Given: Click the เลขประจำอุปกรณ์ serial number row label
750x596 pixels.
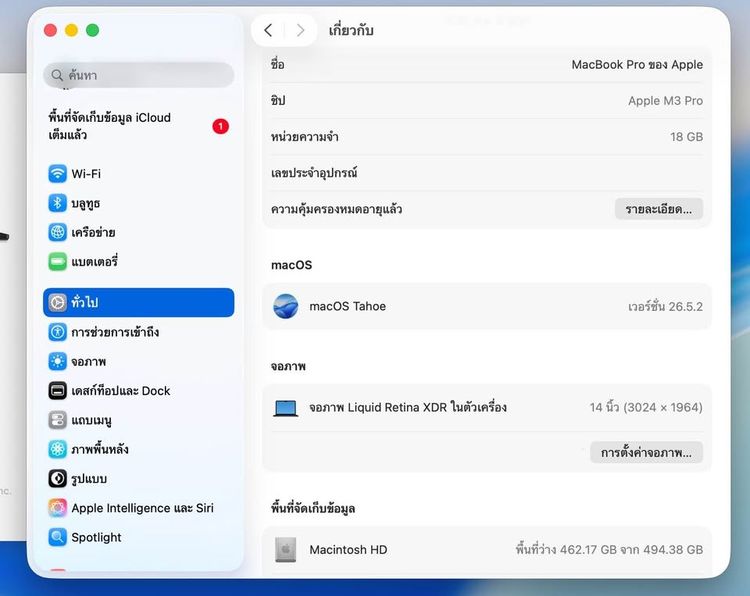Looking at the screenshot, I should [314, 173].
